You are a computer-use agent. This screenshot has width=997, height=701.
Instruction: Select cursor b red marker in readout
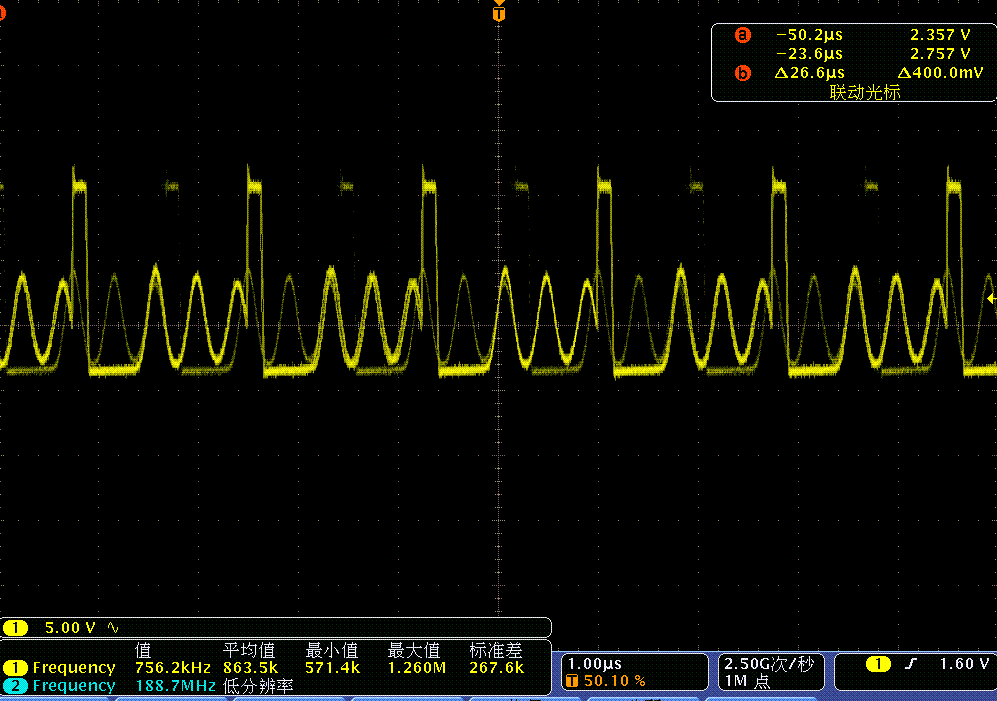(743, 73)
